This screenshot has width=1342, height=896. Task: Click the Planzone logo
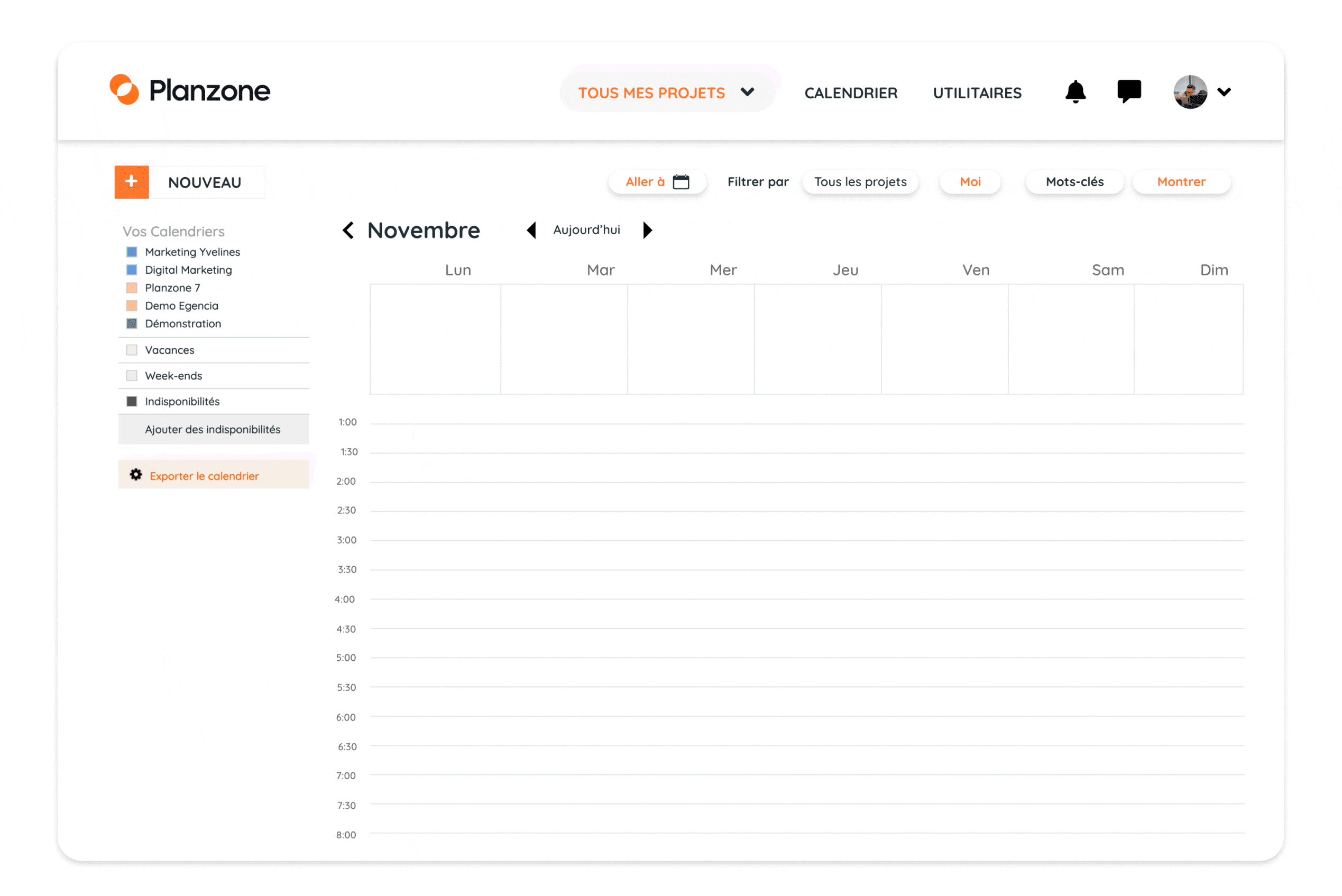190,90
